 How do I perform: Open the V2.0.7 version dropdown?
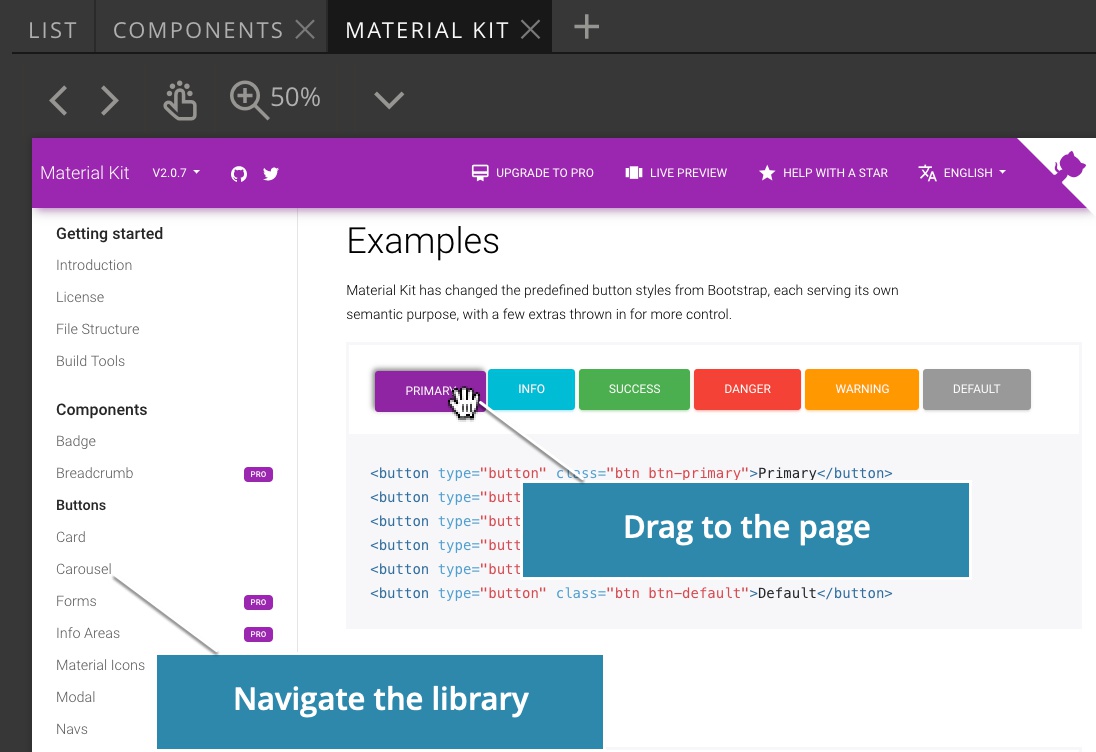tap(176, 173)
